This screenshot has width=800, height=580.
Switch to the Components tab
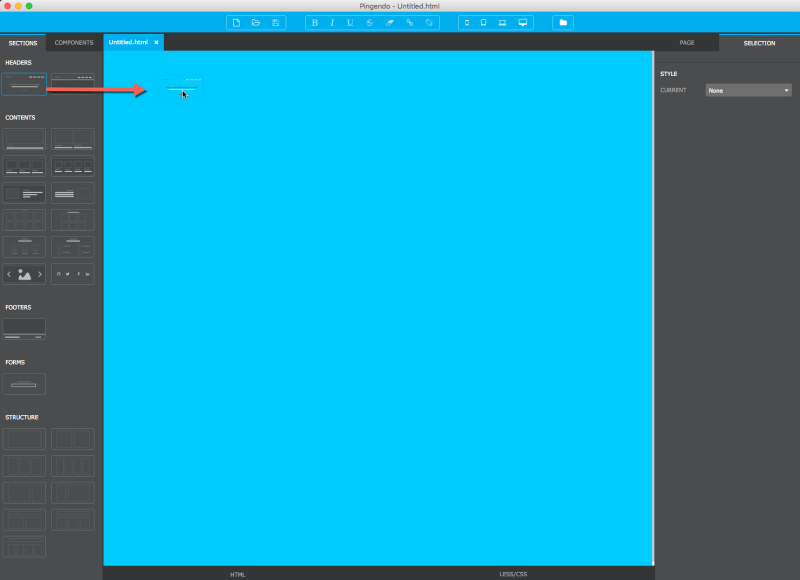click(x=74, y=43)
